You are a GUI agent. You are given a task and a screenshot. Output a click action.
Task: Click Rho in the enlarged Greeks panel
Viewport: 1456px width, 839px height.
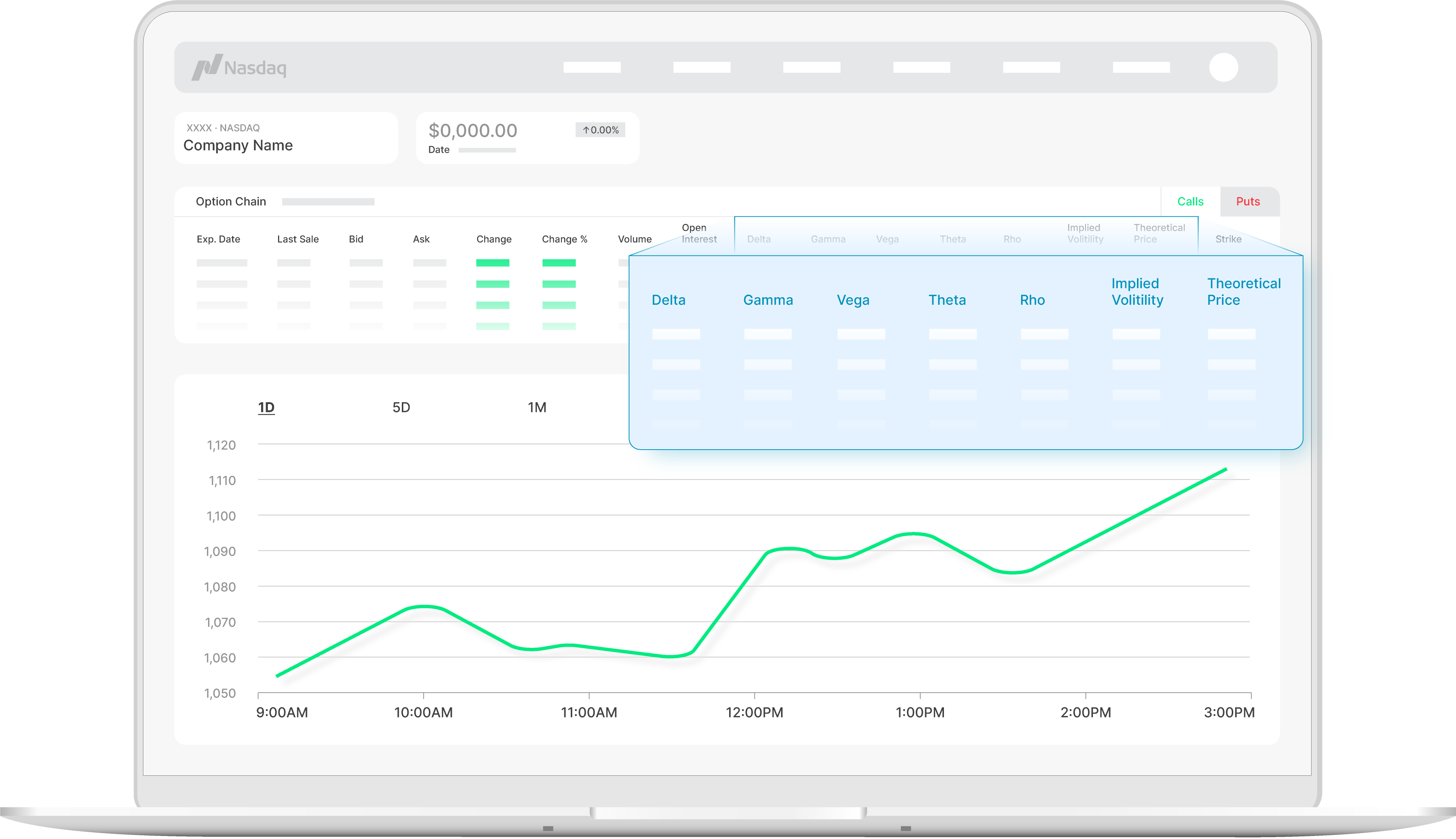tap(1032, 300)
